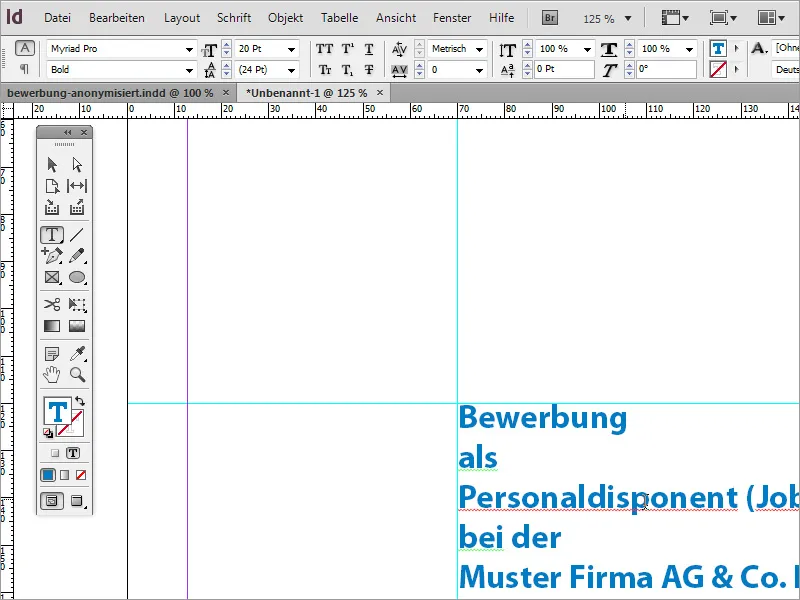The image size is (800, 600).
Task: Select the Selection tool (black arrow)
Action: pyautogui.click(x=52, y=165)
